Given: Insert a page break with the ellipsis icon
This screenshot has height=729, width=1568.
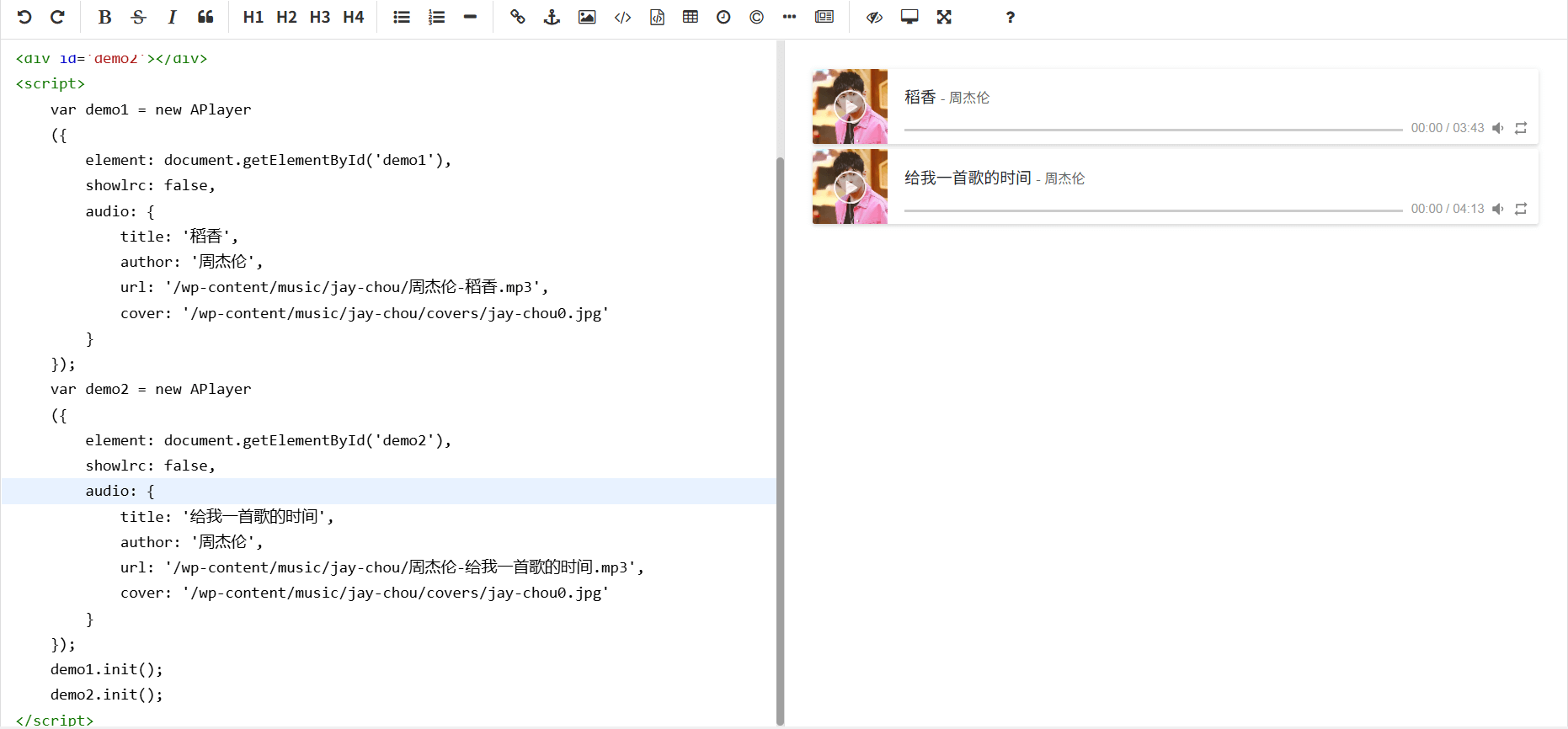Looking at the screenshot, I should click(x=789, y=17).
